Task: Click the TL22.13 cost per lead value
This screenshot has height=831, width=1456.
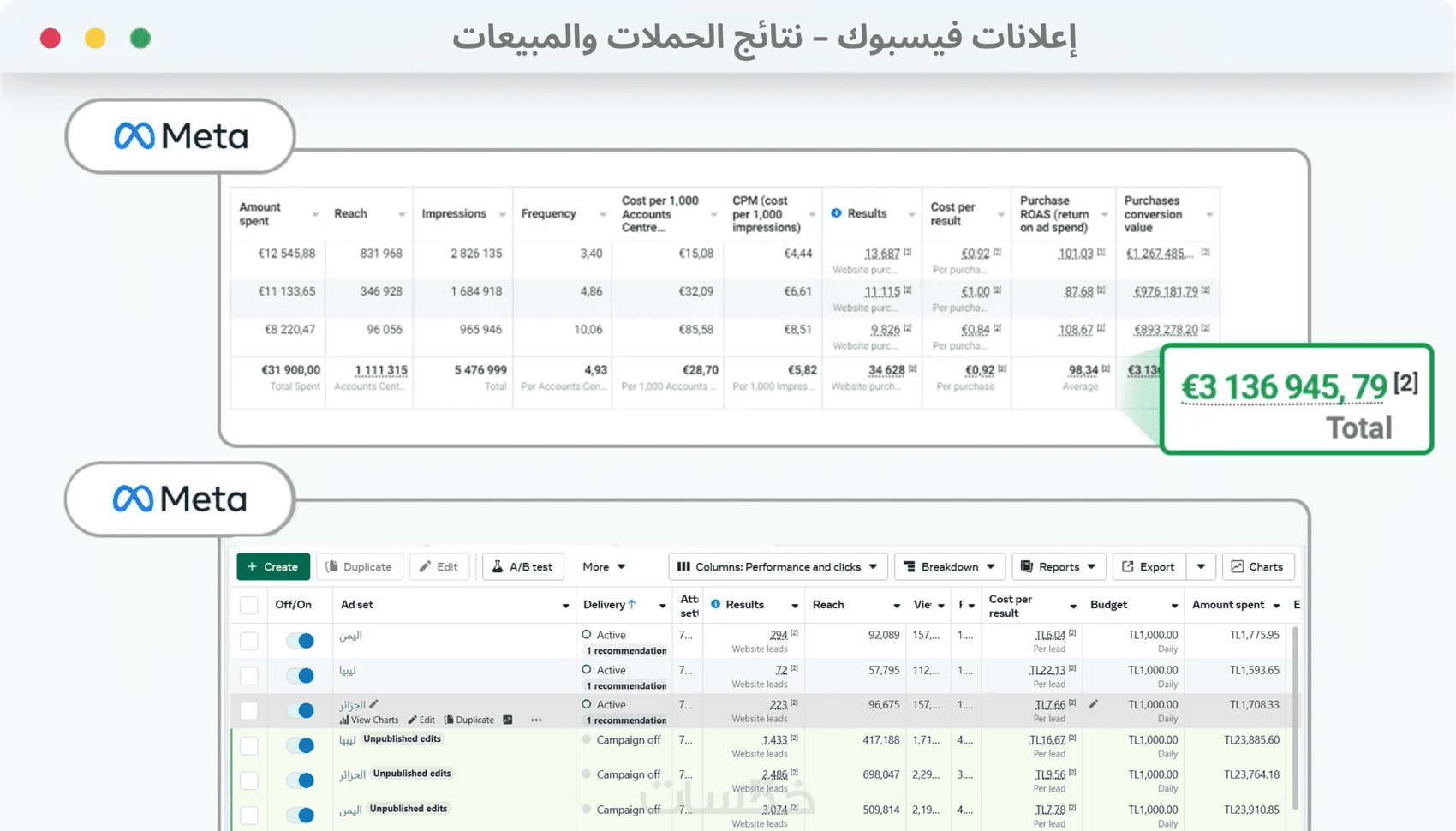Action: tap(1047, 670)
